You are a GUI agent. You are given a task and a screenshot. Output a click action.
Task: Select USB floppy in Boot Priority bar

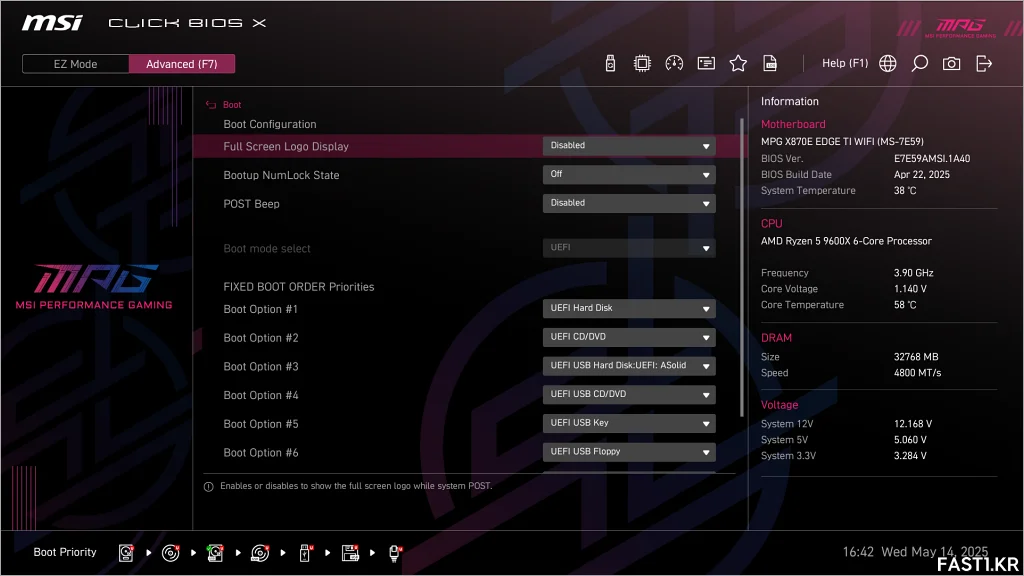(x=350, y=553)
